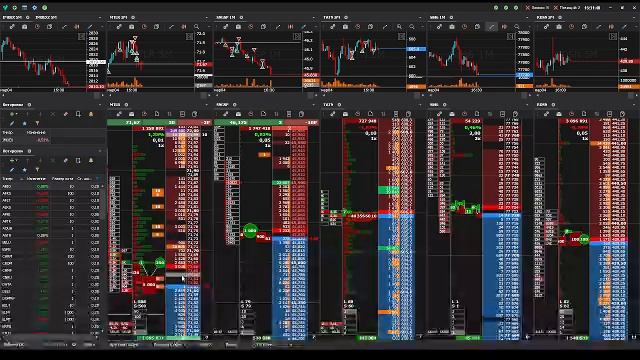
Task: Open the table window icon in the title bar
Action: (24, 8)
